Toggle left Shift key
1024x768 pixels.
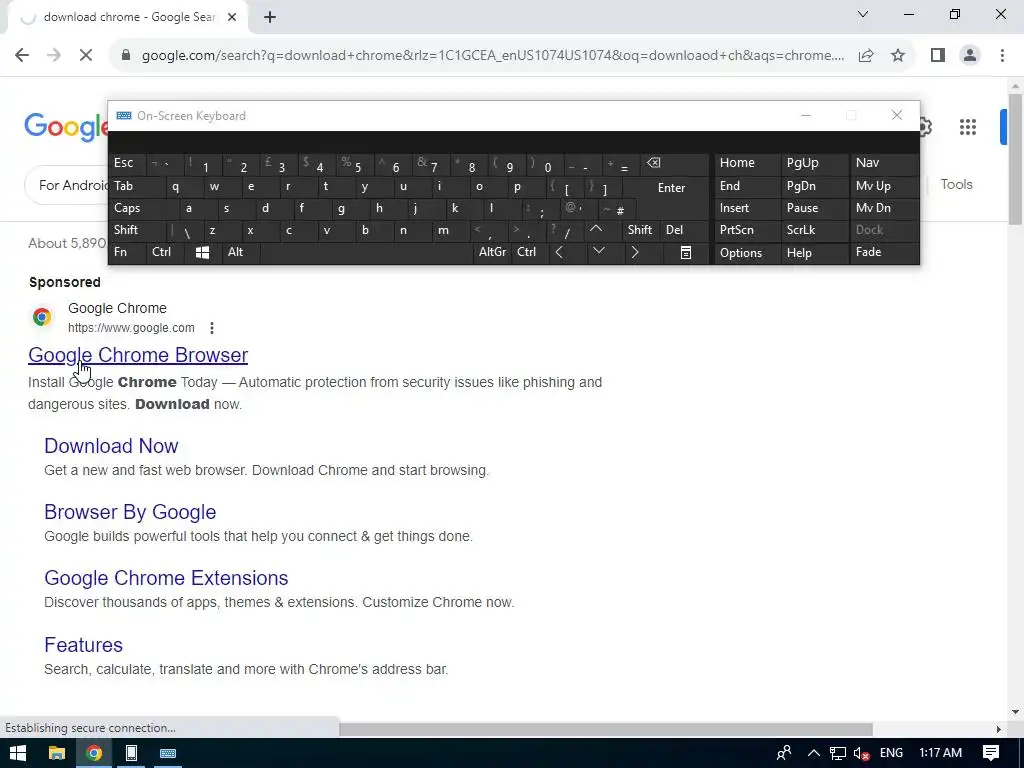pyautogui.click(x=137, y=230)
